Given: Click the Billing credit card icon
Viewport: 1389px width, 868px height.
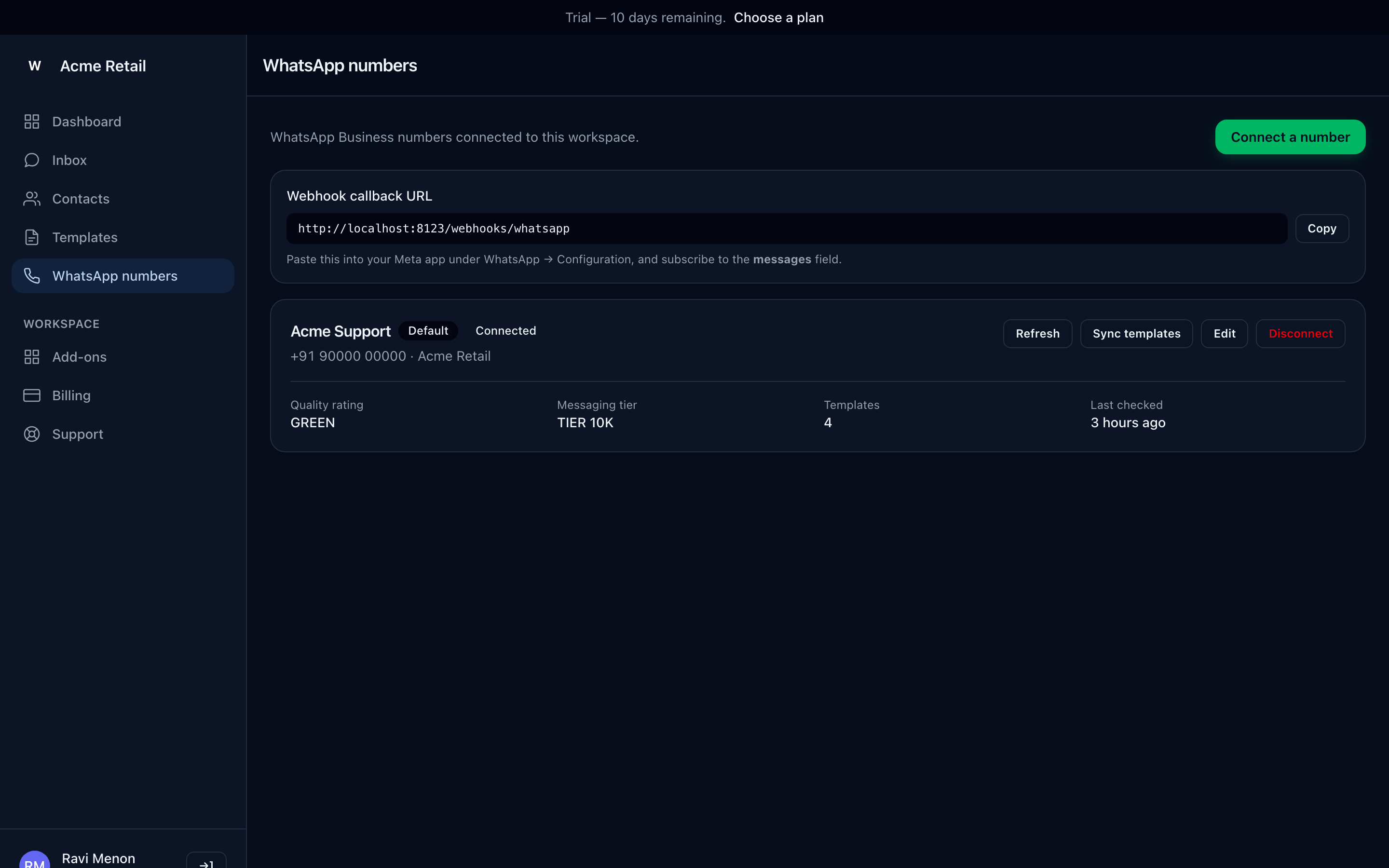Looking at the screenshot, I should click(x=31, y=395).
